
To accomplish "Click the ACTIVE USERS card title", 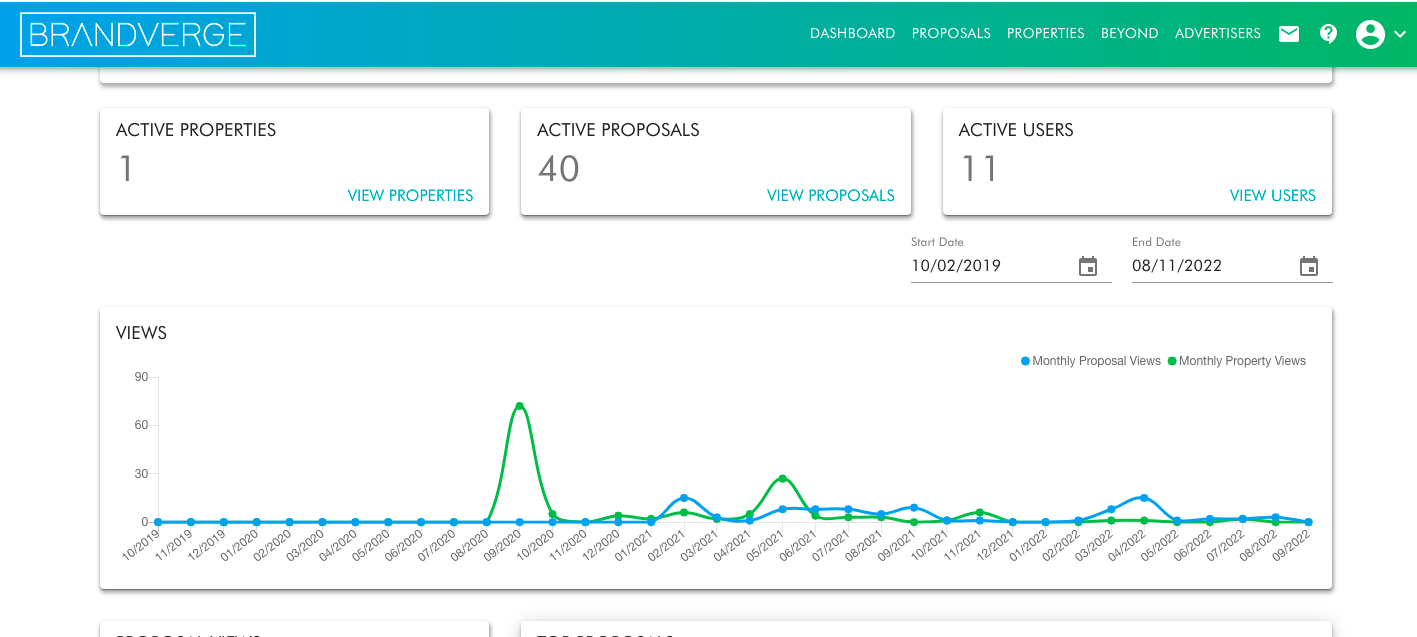I will [x=1016, y=130].
